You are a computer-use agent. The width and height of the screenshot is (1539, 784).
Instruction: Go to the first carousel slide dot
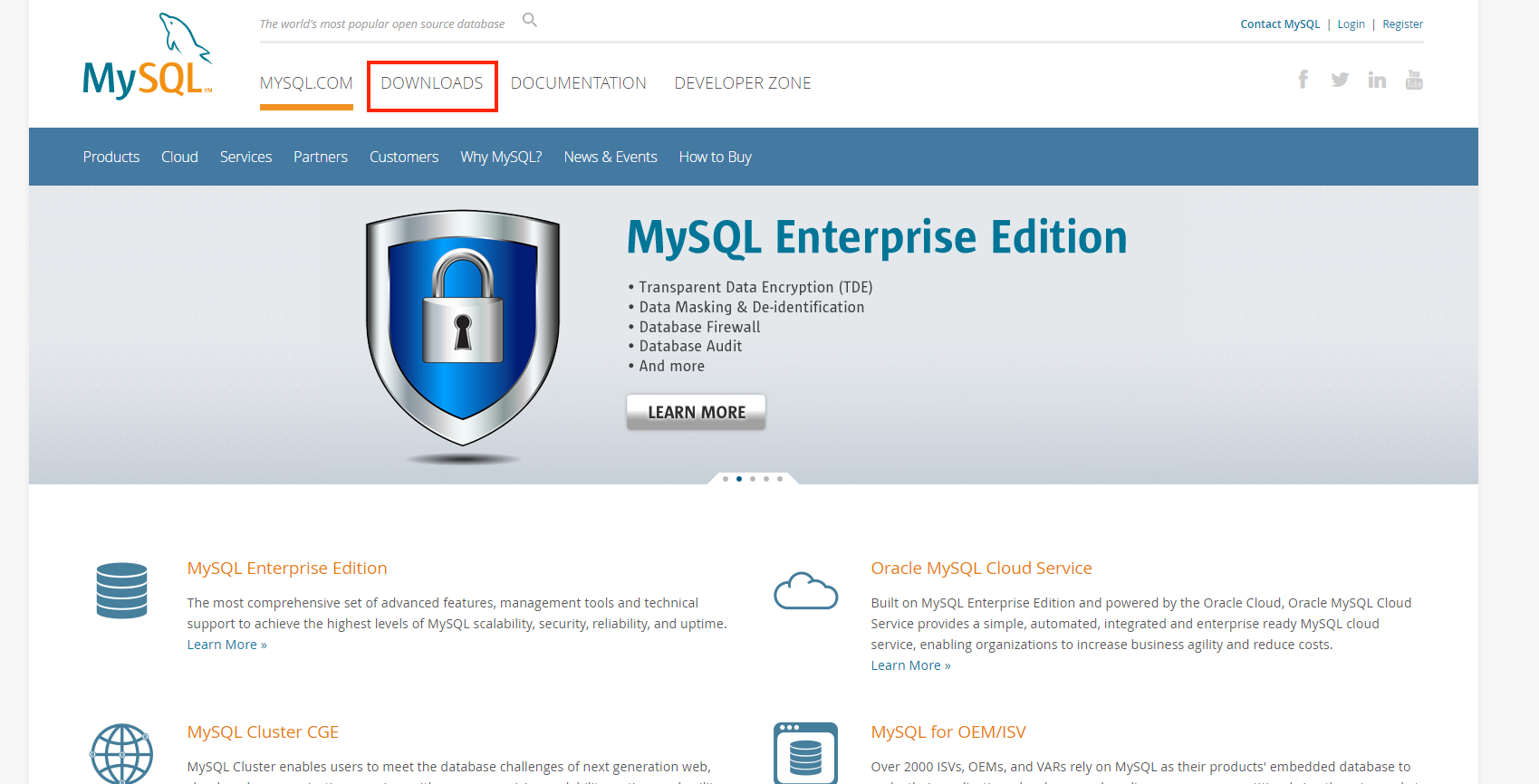pos(726,479)
